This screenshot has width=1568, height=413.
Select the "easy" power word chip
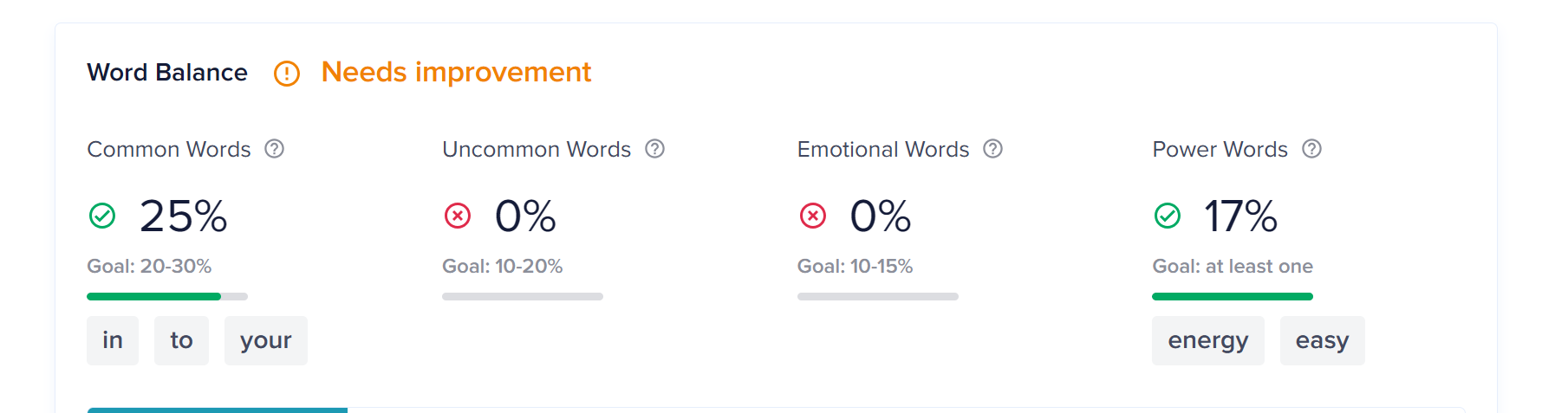point(1323,340)
